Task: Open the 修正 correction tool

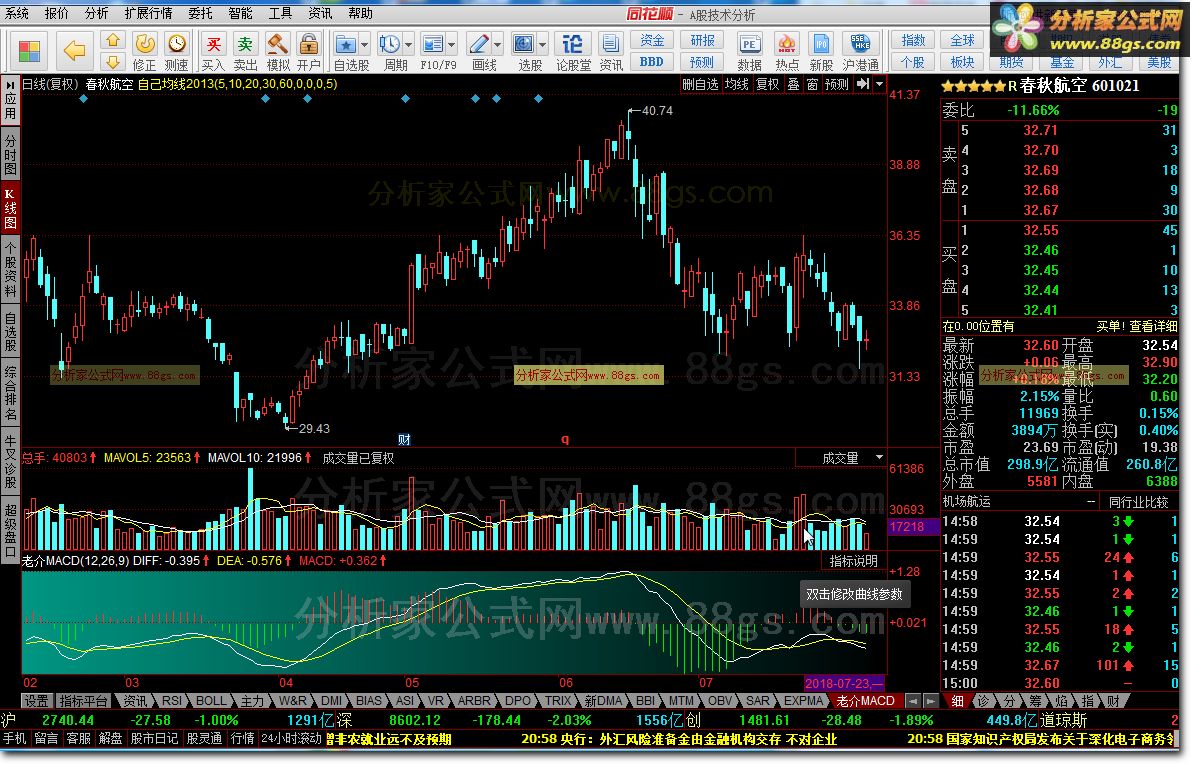Action: (x=144, y=51)
